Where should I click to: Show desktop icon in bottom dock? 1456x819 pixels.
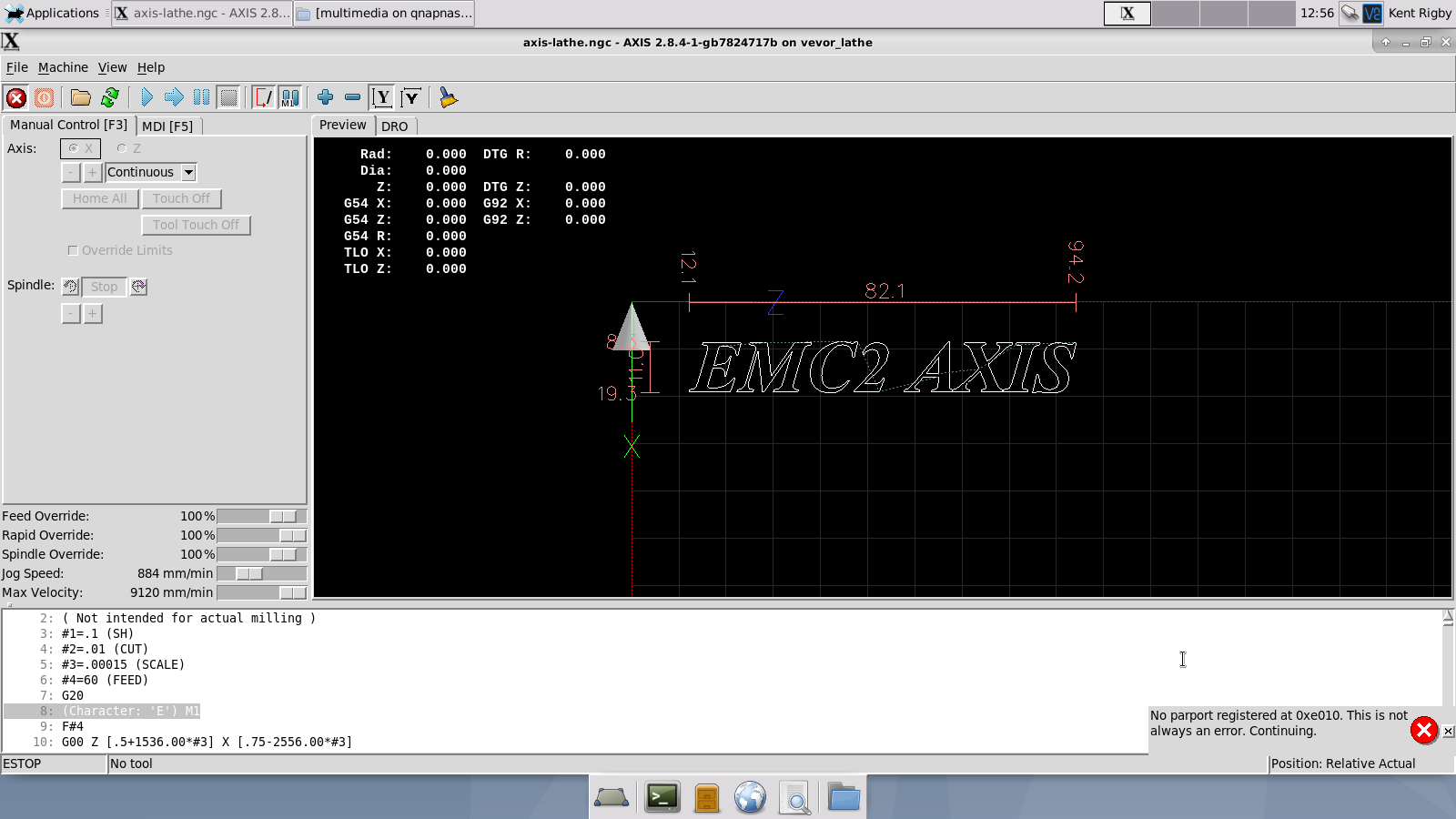tap(612, 798)
